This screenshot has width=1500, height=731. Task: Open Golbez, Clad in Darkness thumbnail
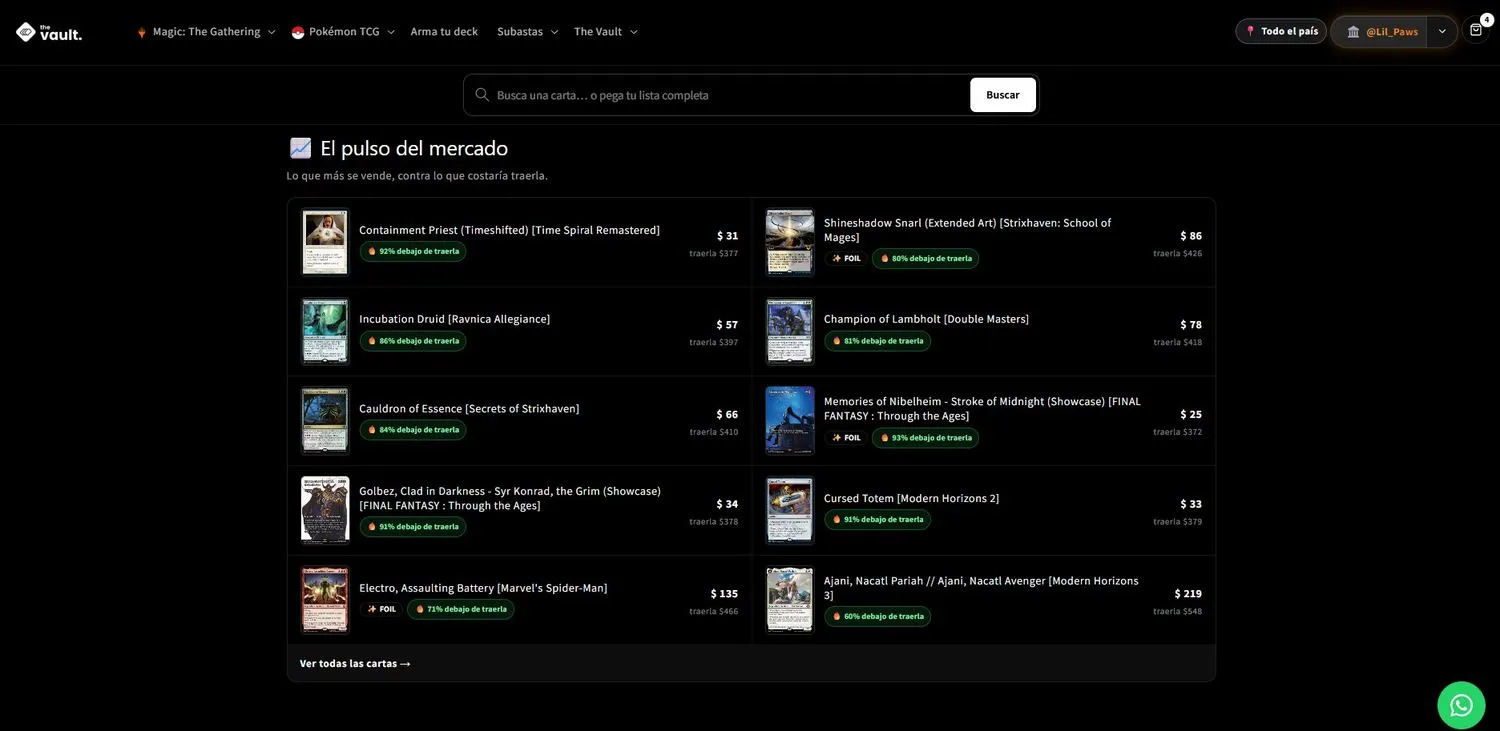pyautogui.click(x=325, y=510)
